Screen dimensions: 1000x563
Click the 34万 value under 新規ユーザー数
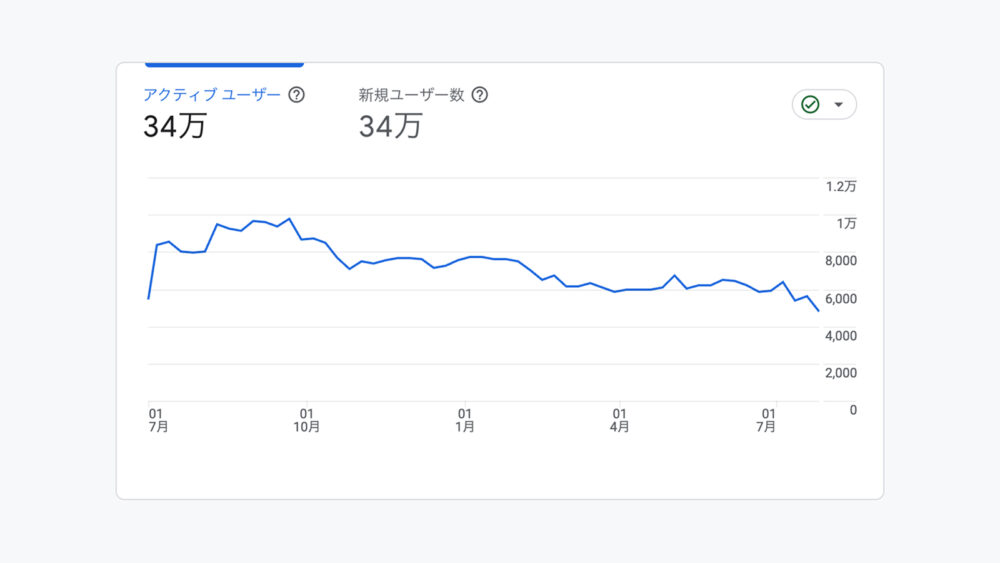click(x=390, y=126)
